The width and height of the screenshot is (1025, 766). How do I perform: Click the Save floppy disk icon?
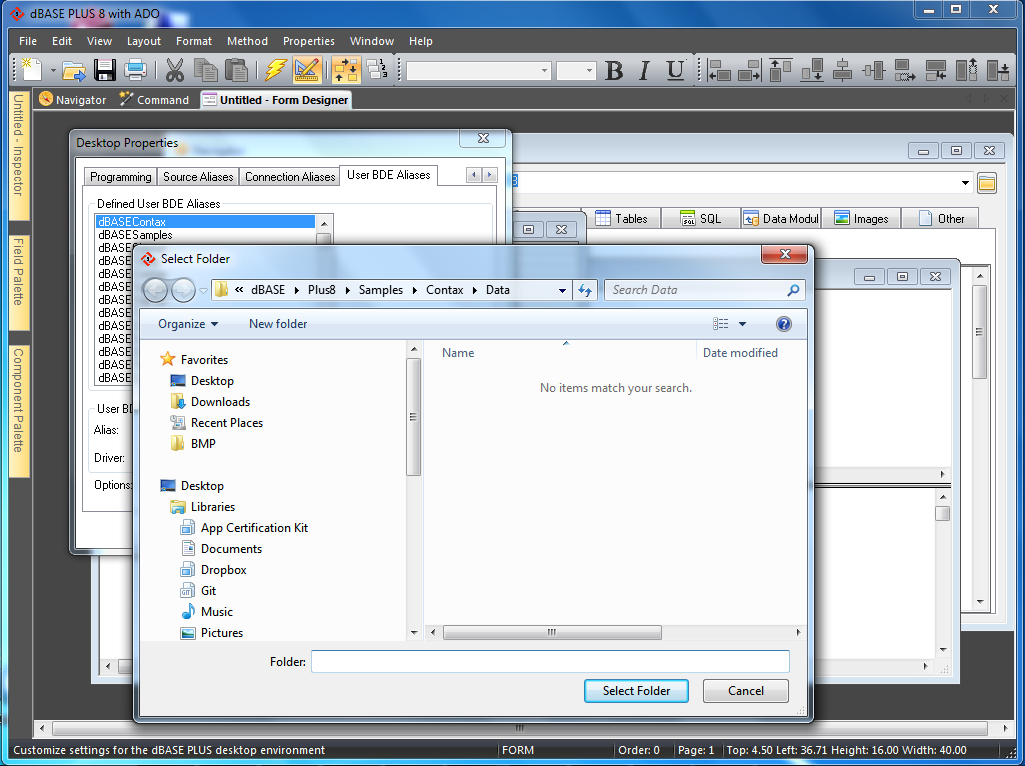click(x=105, y=70)
